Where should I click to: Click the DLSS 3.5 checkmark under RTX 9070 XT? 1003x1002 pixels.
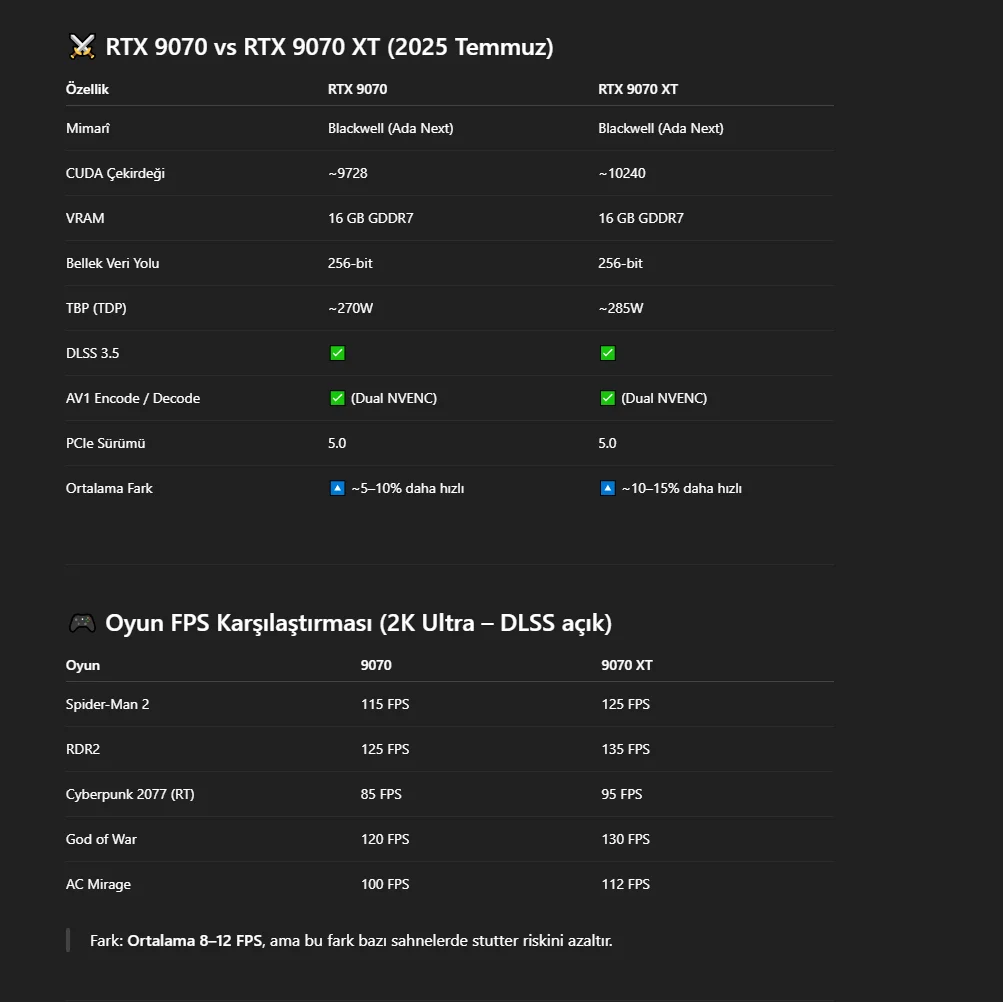click(607, 353)
